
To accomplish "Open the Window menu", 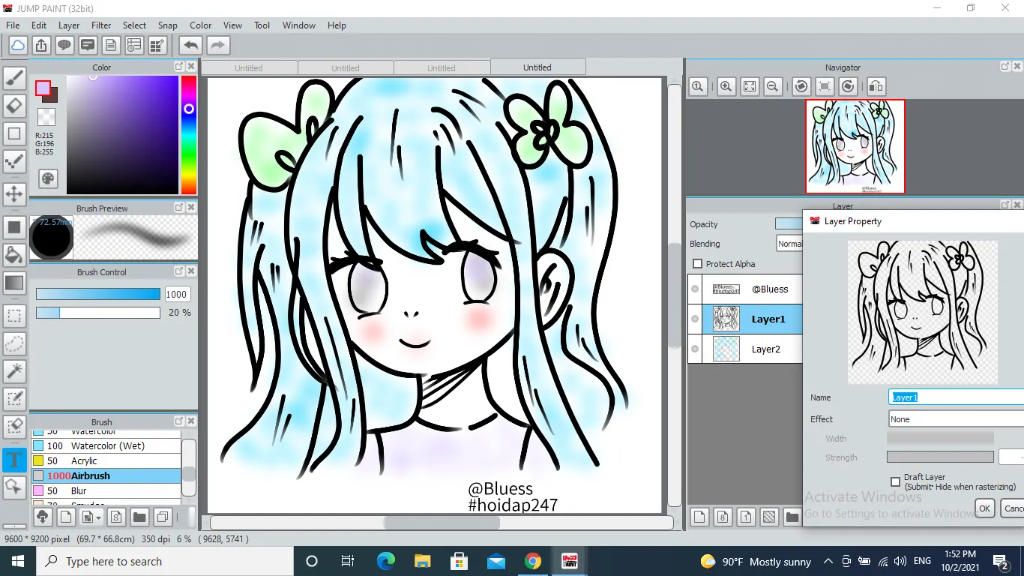I will [298, 25].
